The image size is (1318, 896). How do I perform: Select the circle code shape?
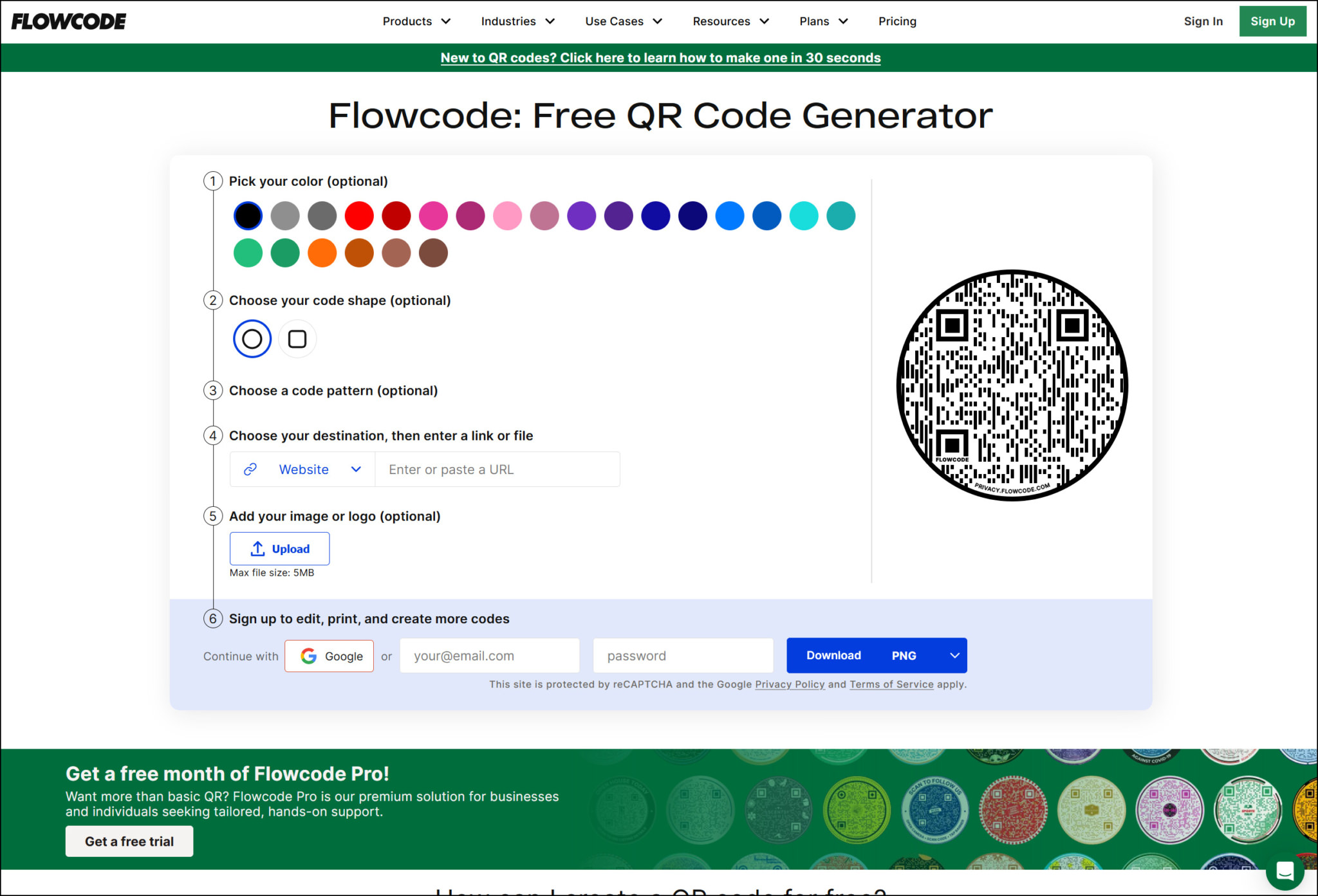point(252,339)
